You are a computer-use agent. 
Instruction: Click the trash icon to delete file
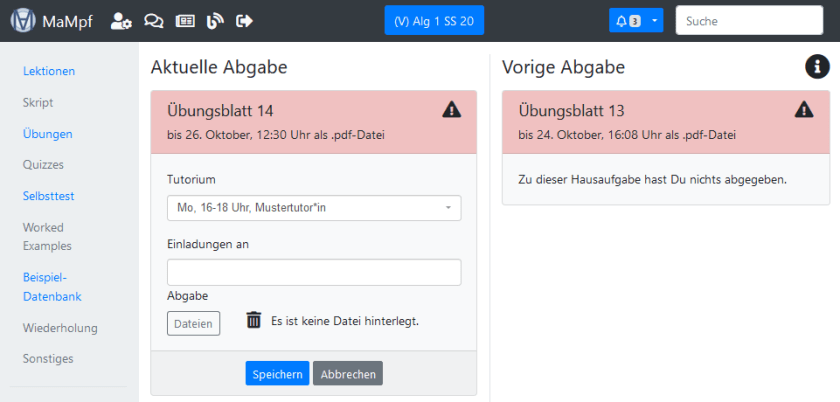(254, 321)
